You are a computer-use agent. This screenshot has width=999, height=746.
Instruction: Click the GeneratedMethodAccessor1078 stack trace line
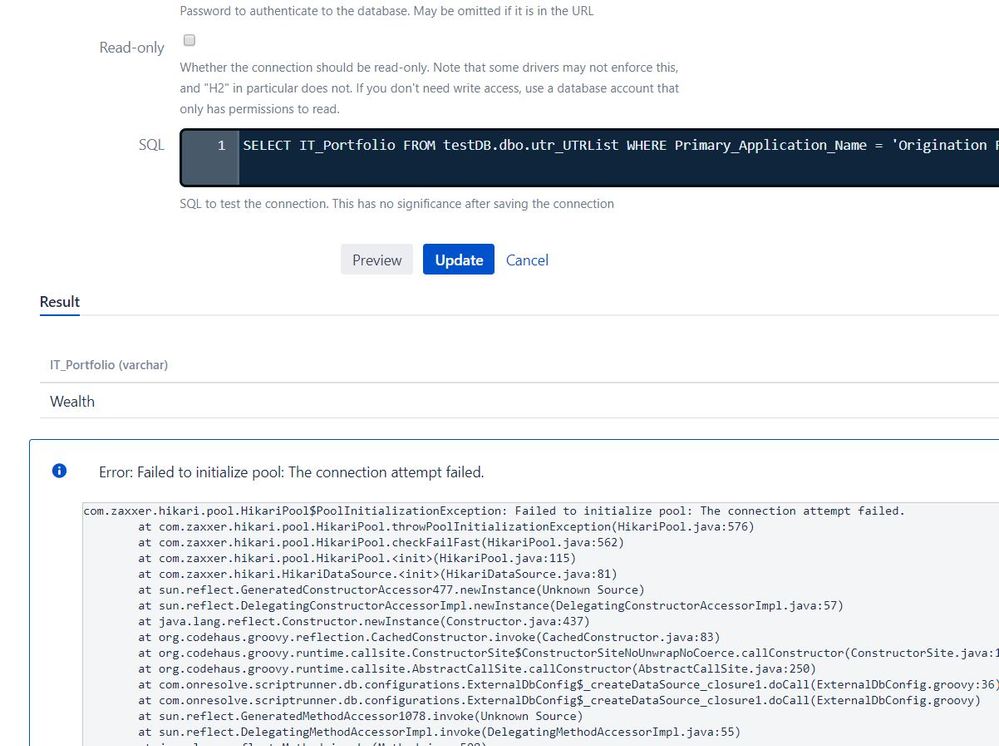[361, 716]
